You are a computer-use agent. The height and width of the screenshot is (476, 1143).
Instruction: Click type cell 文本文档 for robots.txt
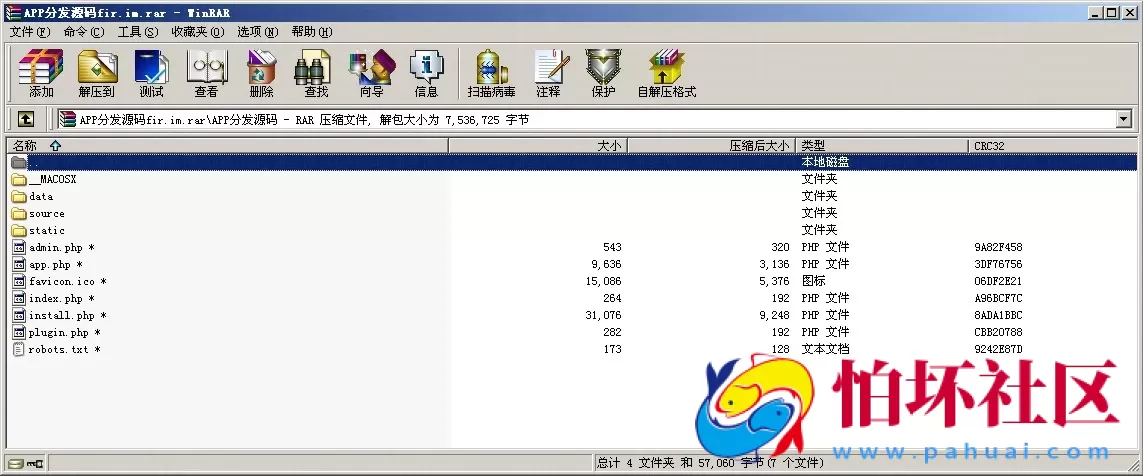[x=825, y=349]
